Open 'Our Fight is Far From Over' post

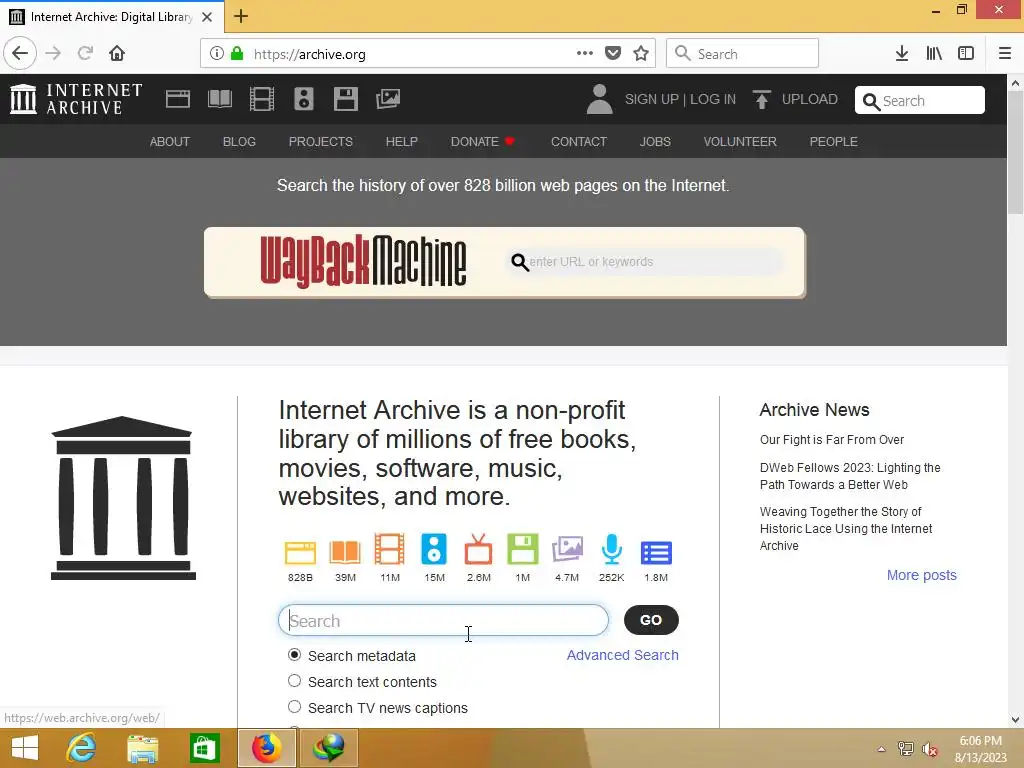[x=831, y=440]
